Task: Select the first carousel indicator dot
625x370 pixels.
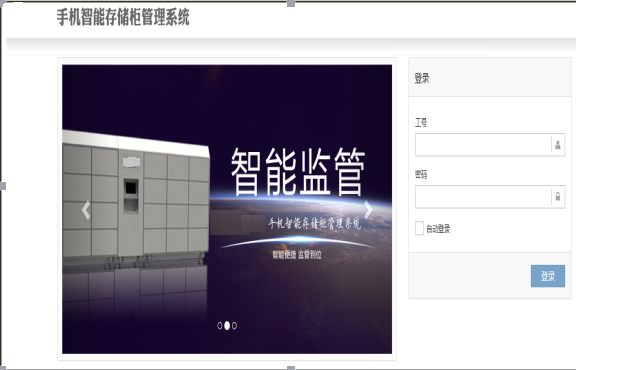Action: click(220, 326)
